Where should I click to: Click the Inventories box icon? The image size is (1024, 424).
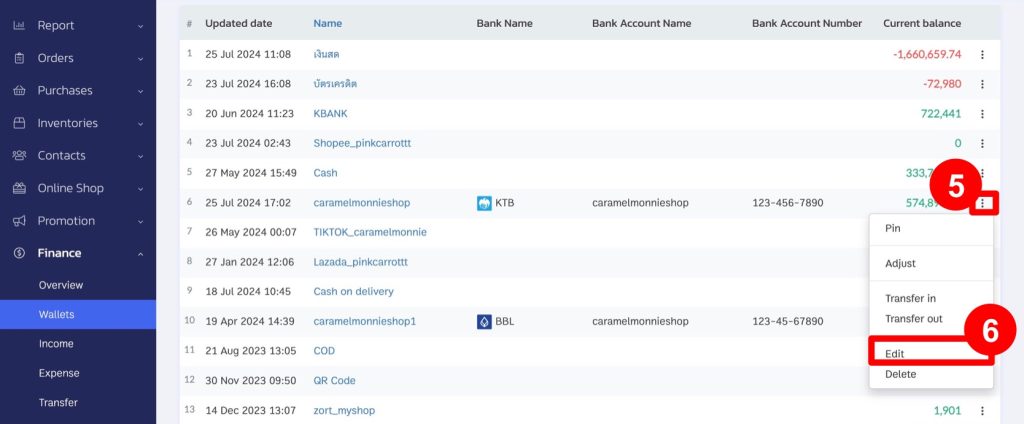[19, 123]
